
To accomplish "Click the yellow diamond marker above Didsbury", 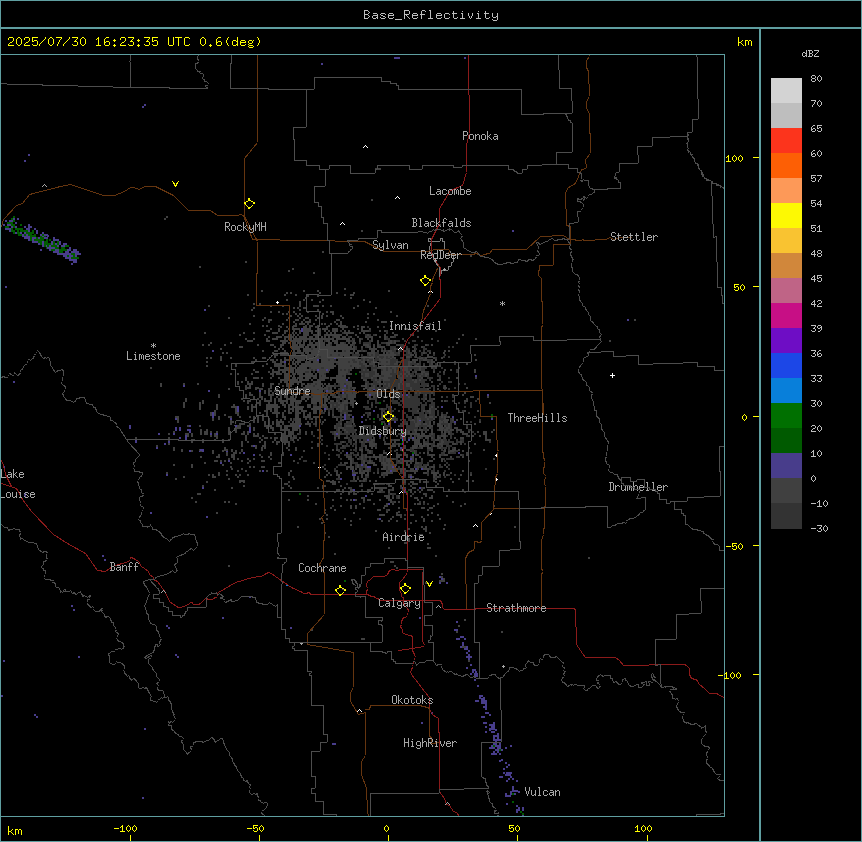I will (388, 417).
